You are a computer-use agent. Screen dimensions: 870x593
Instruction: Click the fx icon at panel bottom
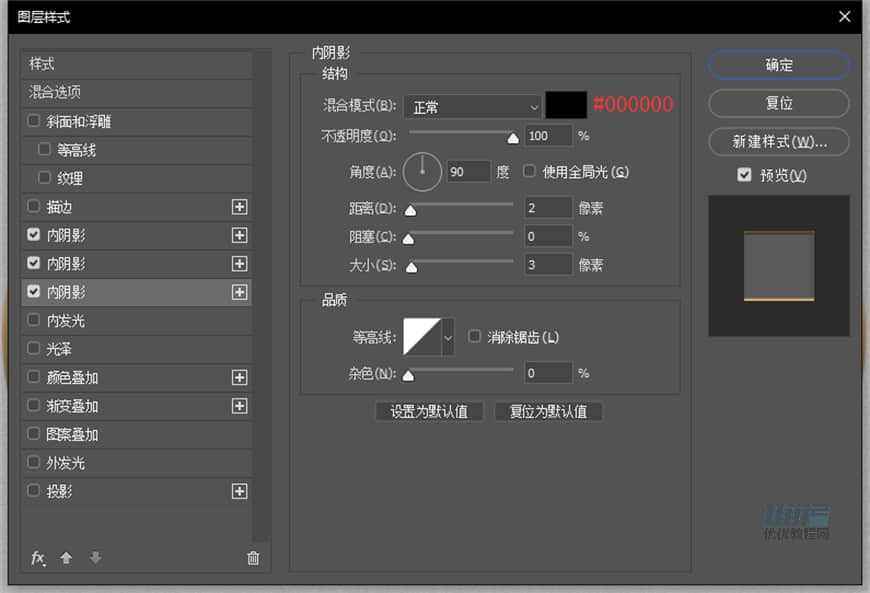(38, 558)
